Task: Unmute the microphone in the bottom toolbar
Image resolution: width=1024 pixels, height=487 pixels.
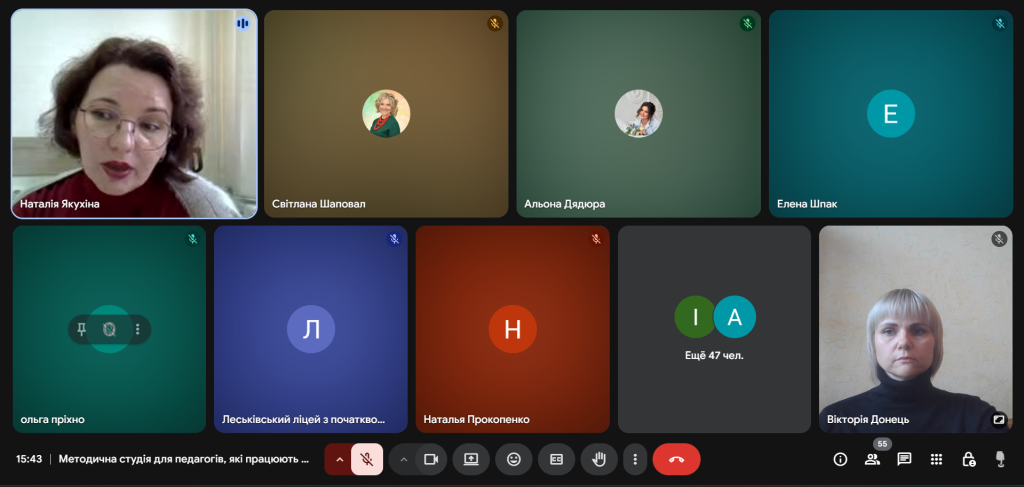Action: 367,459
